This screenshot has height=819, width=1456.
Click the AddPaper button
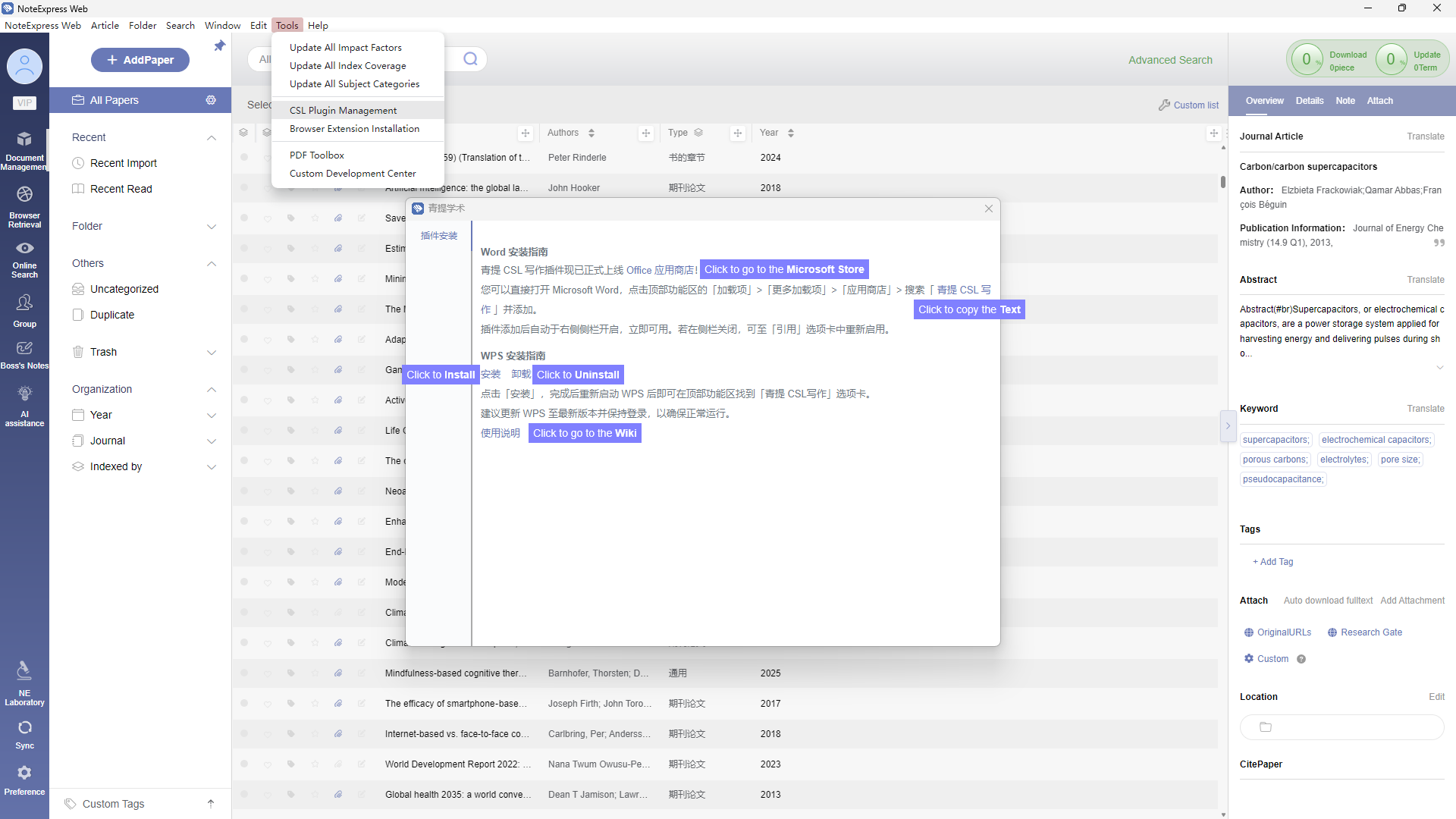pyautogui.click(x=140, y=60)
